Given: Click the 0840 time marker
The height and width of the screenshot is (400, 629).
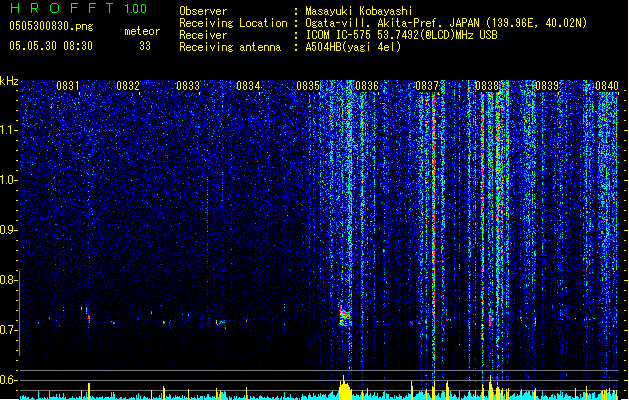Looking at the screenshot, I should 607,86.
